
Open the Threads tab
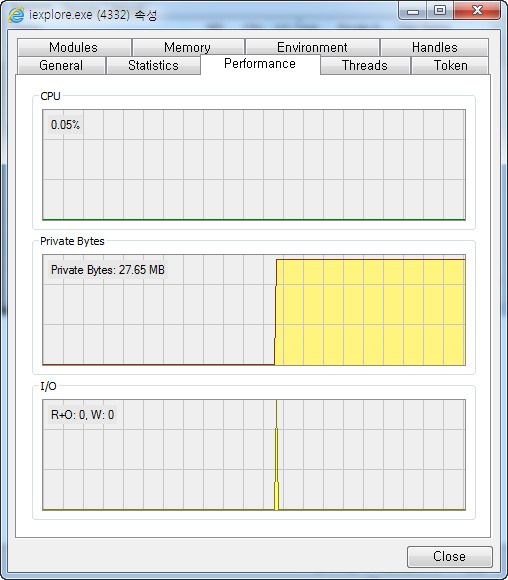click(x=365, y=65)
